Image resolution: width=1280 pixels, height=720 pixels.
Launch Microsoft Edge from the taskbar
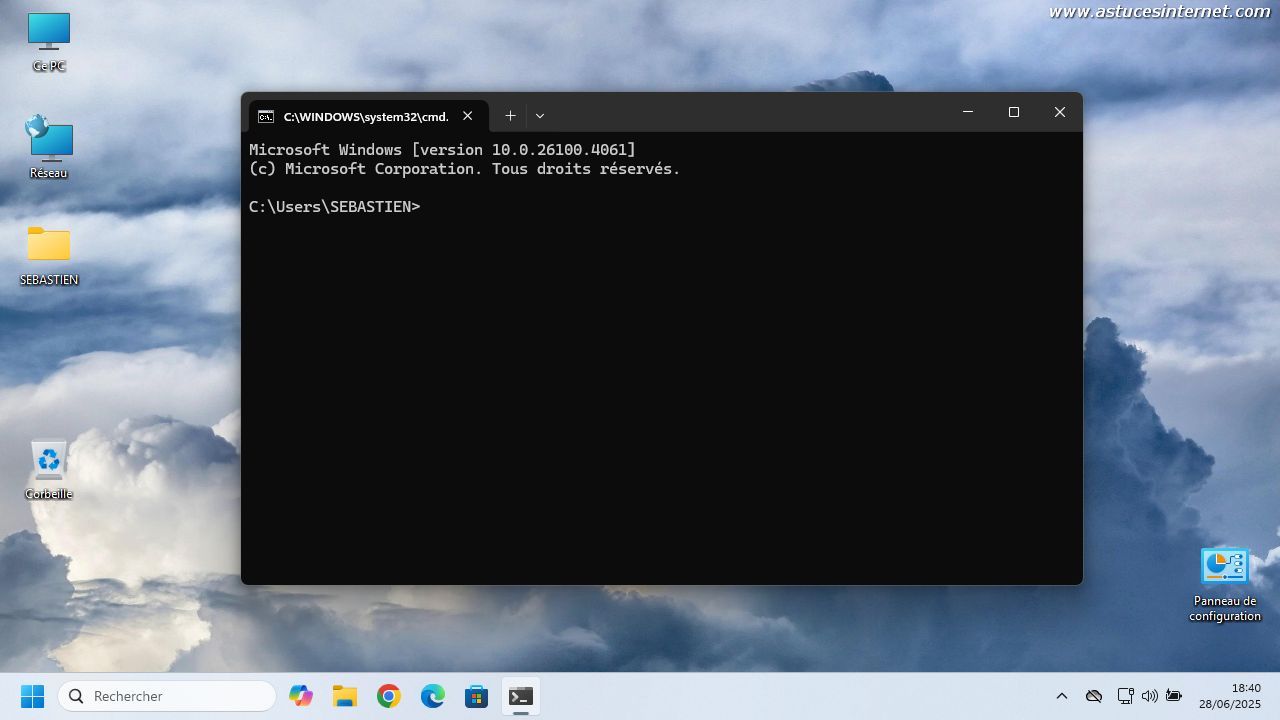[433, 696]
